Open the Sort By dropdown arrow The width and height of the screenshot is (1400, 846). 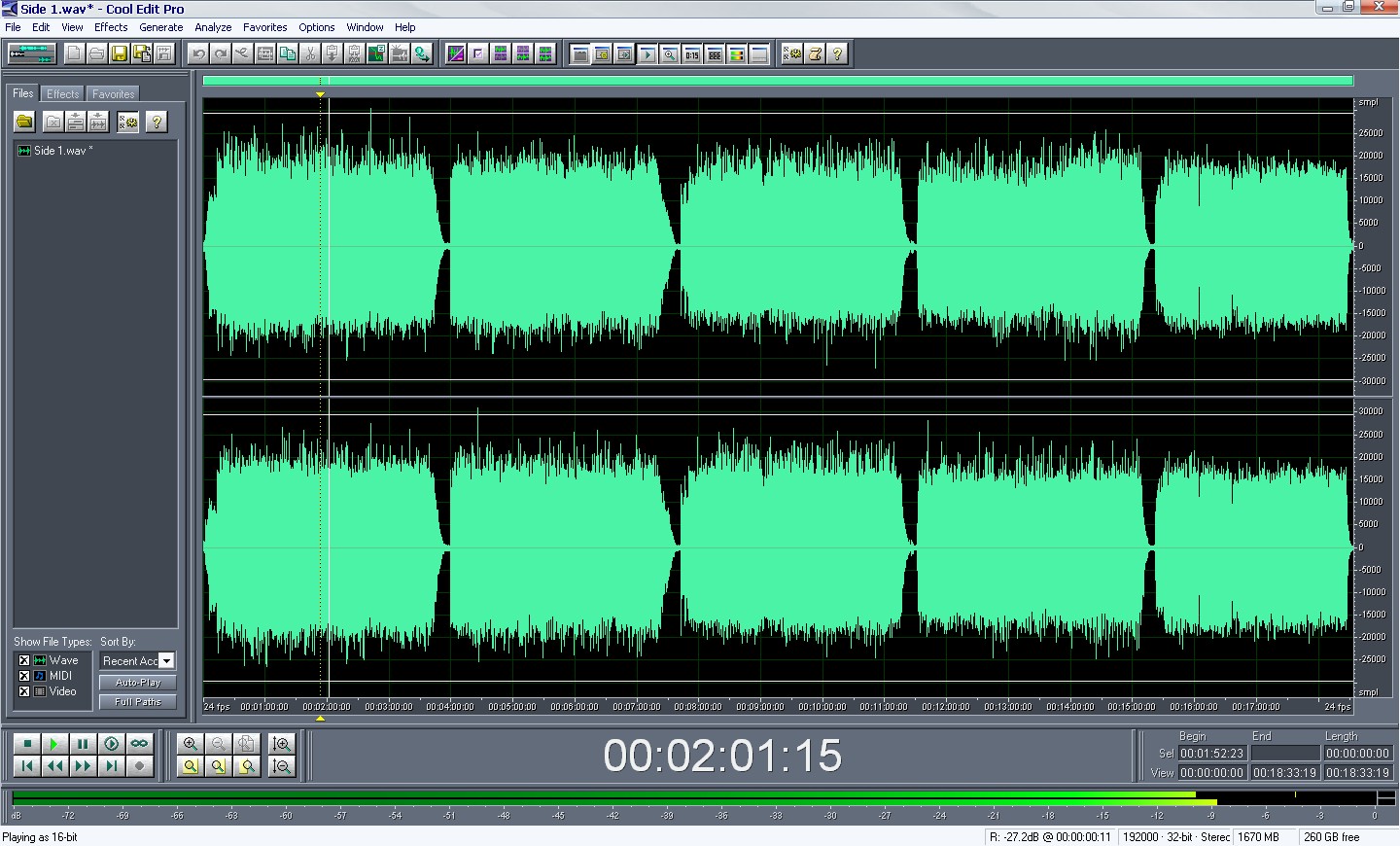pos(166,661)
